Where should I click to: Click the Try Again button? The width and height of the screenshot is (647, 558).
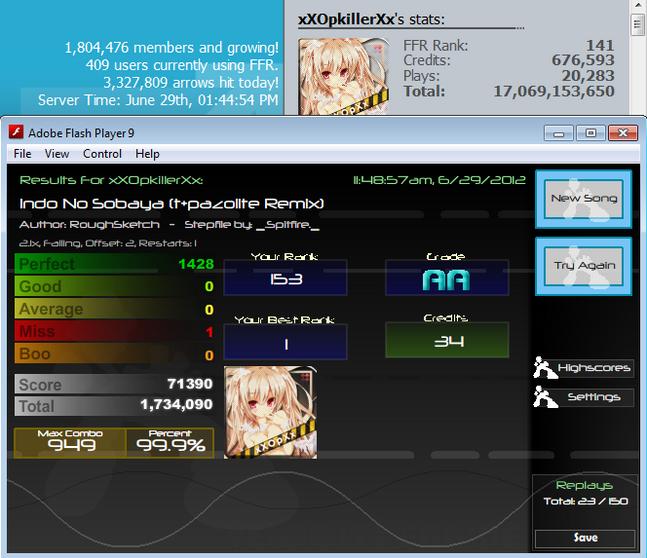click(x=583, y=266)
